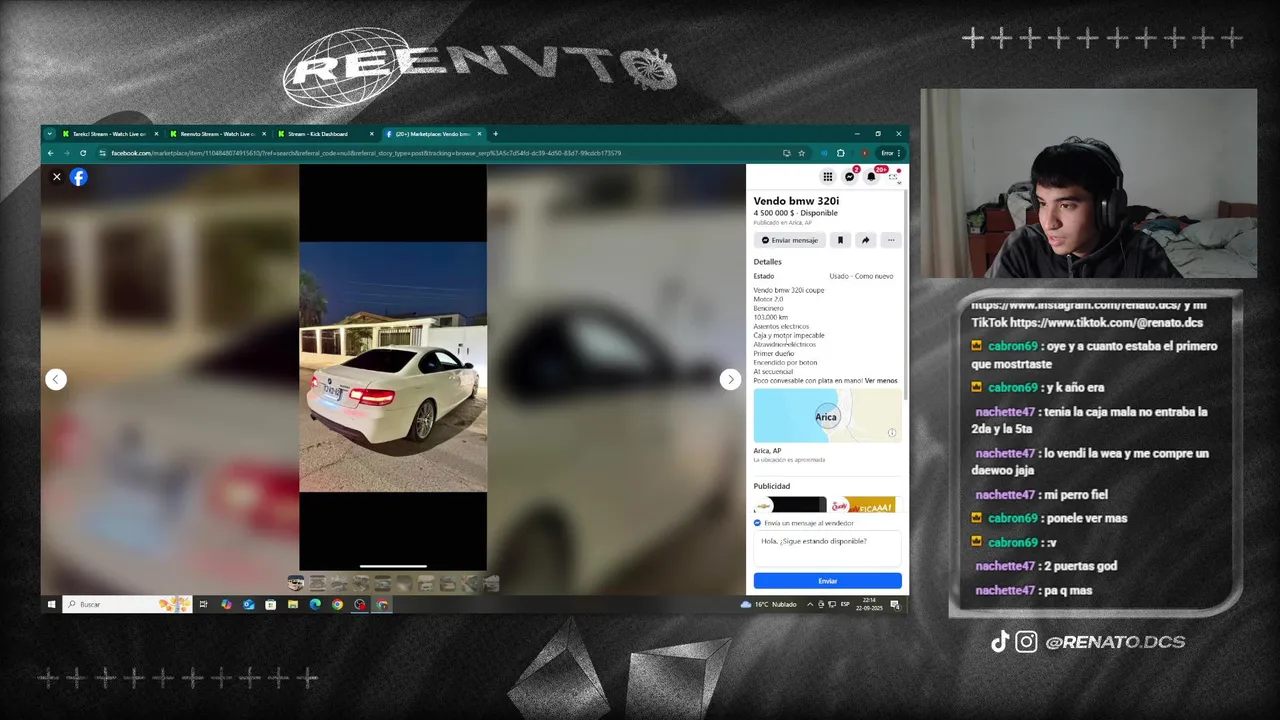
Task: Select the first car photo thumbnail
Action: pyautogui.click(x=296, y=583)
